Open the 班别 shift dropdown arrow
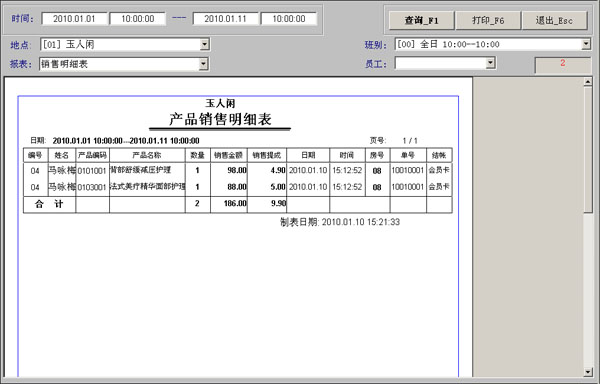This screenshot has height=384, width=600. 586,44
